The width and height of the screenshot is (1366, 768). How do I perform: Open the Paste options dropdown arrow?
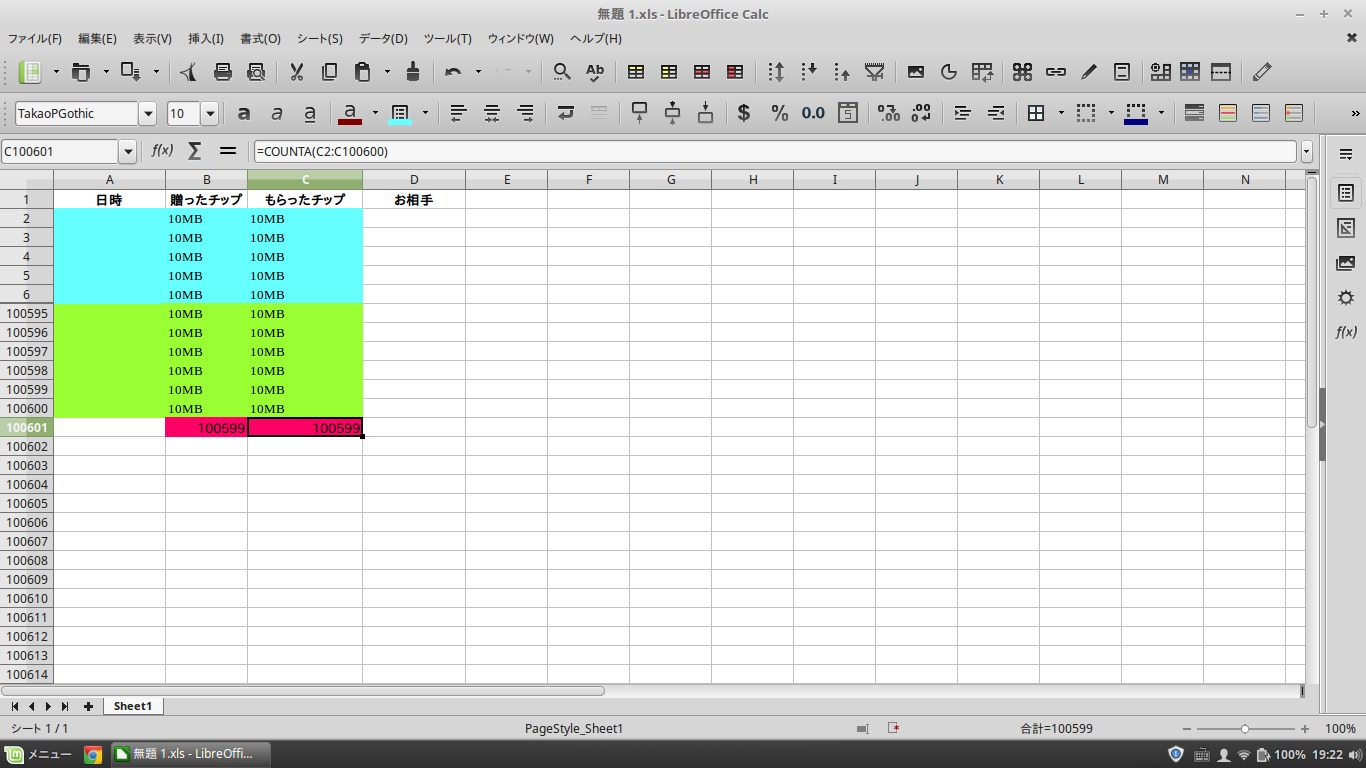click(x=387, y=72)
